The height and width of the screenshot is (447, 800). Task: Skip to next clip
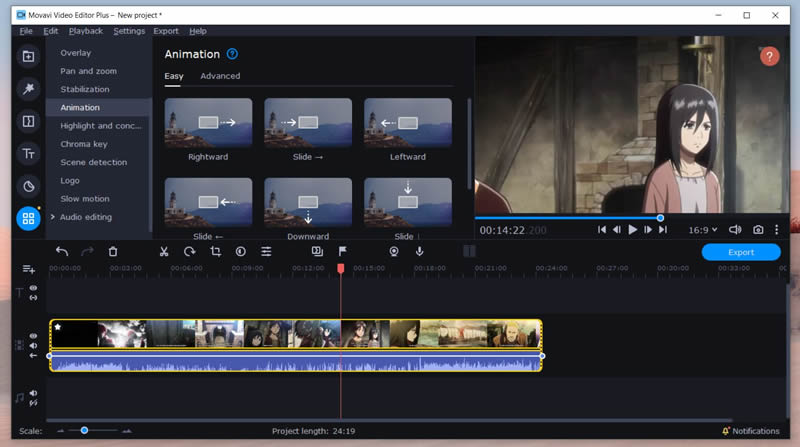663,230
